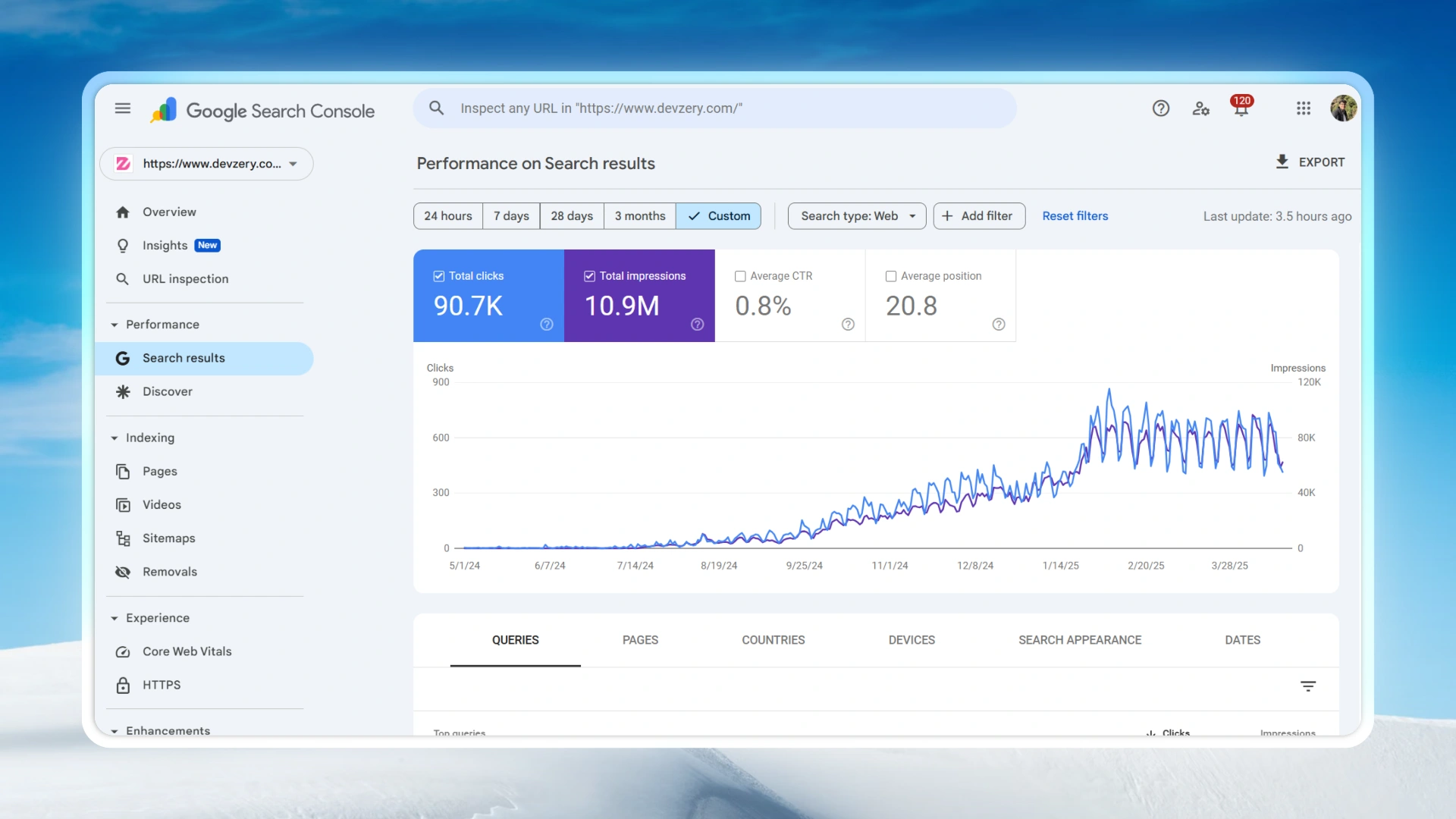This screenshot has width=1456, height=819.
Task: Click the Search results Google G icon
Action: [123, 358]
